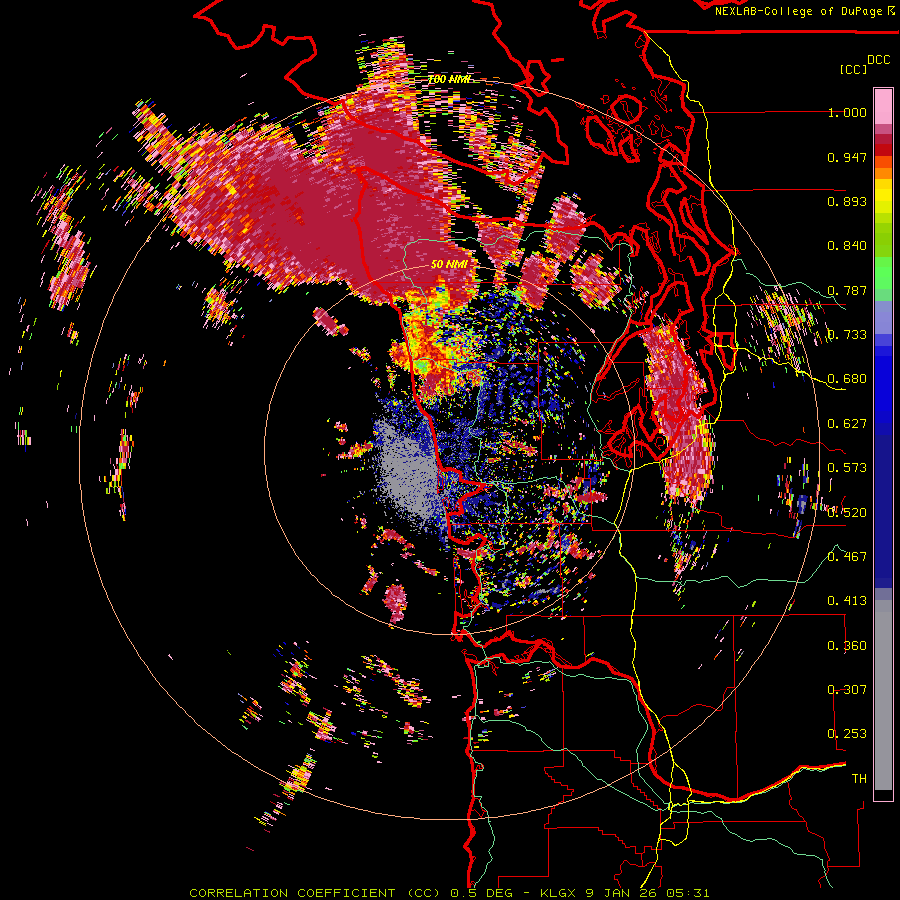900x900 pixels.
Task: Click the 0.893 scale value
Action: 847,201
